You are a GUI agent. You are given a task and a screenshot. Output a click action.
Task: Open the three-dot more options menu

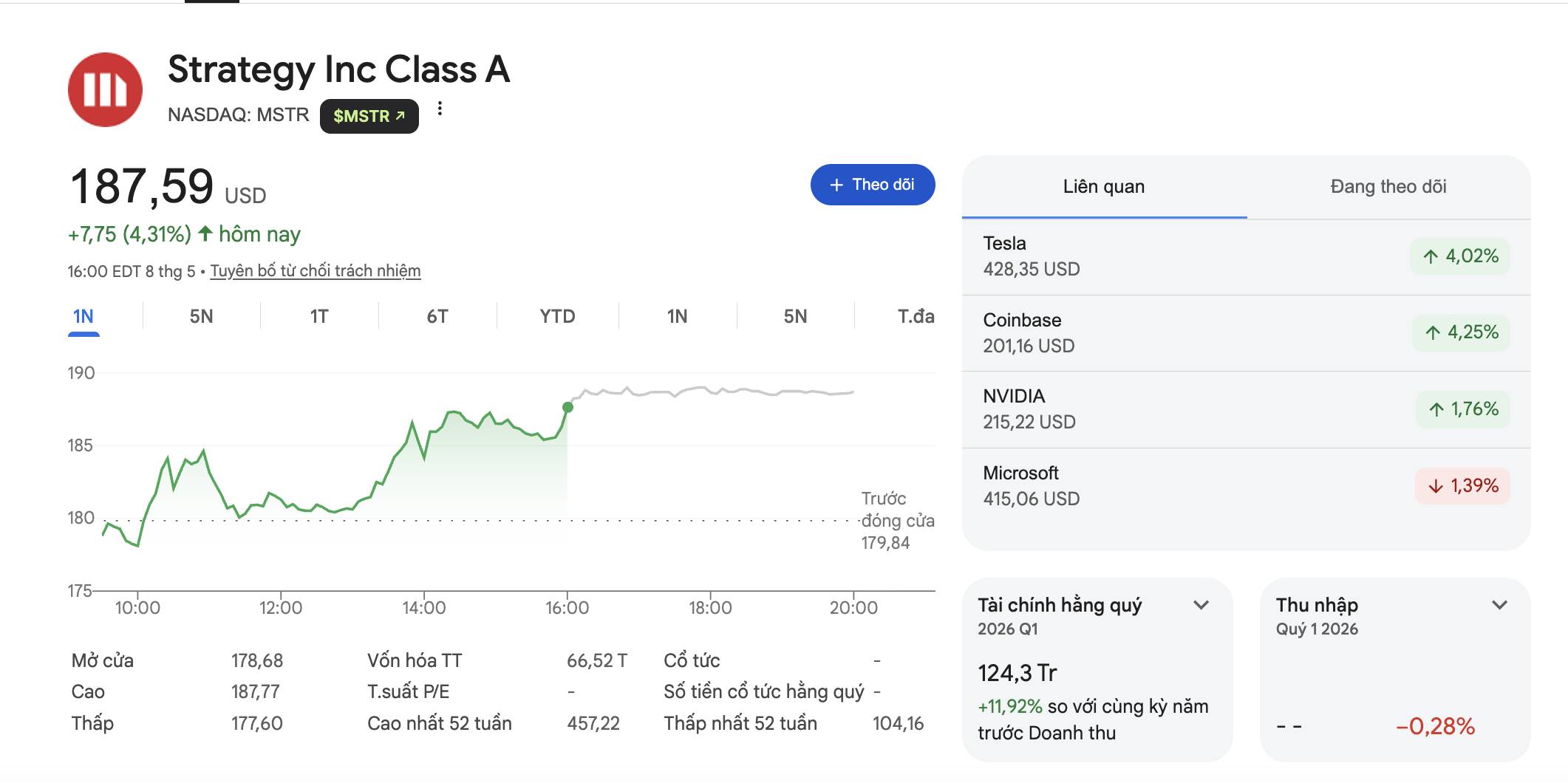coord(440,109)
